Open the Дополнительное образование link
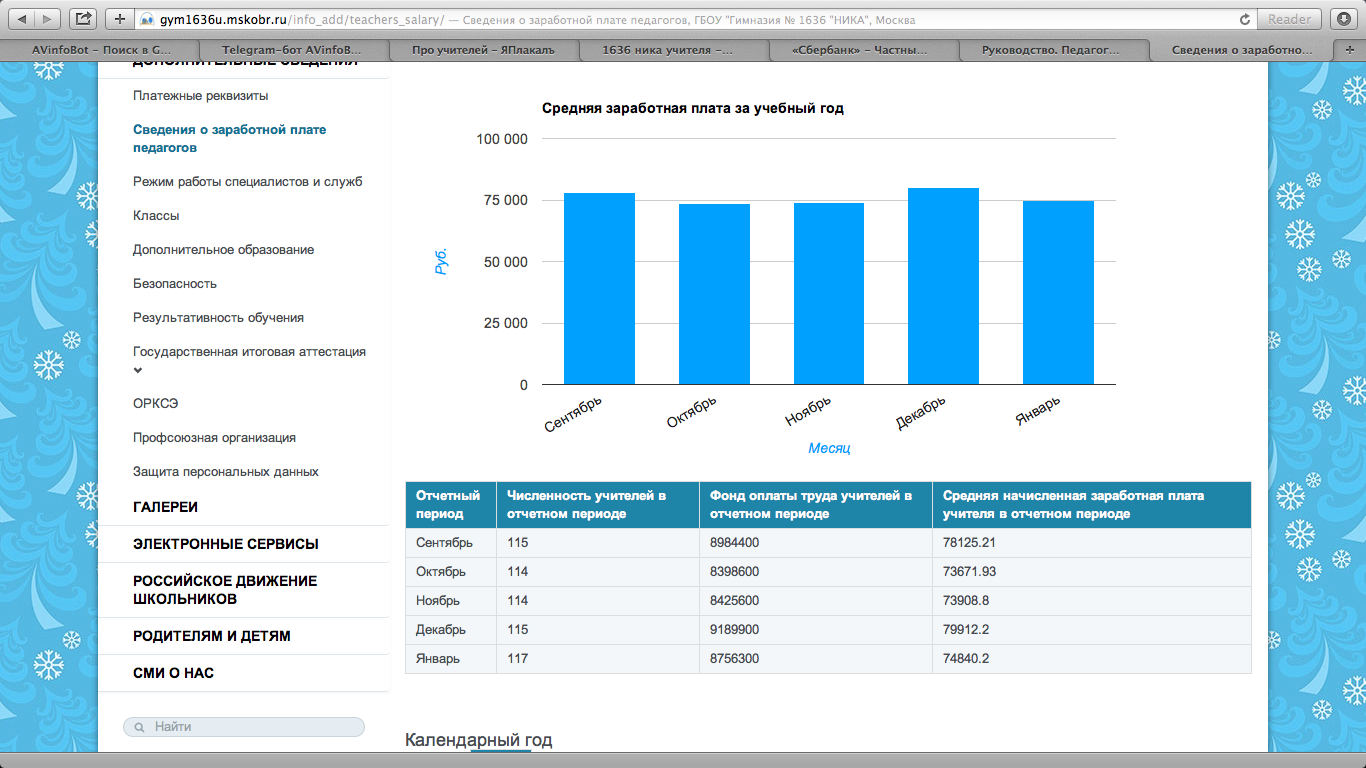Viewport: 1366px width, 768px height. pyautogui.click(x=224, y=250)
